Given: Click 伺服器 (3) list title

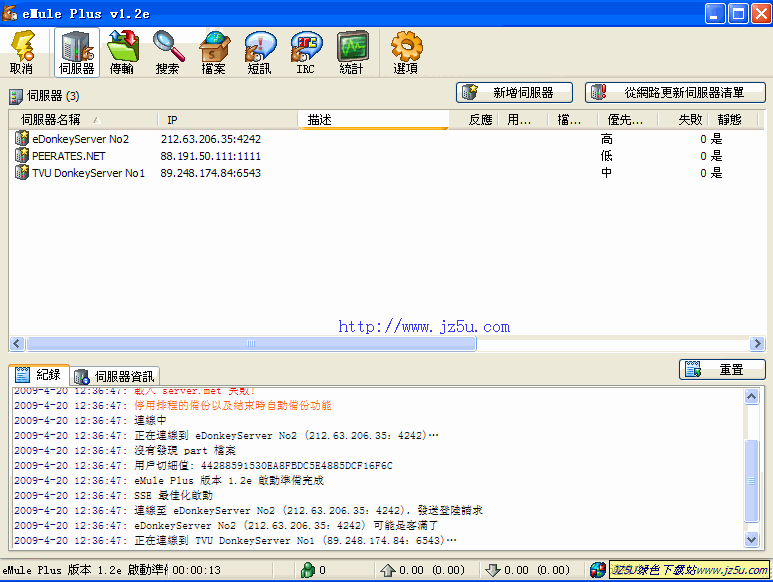Looking at the screenshot, I should click(53, 96).
